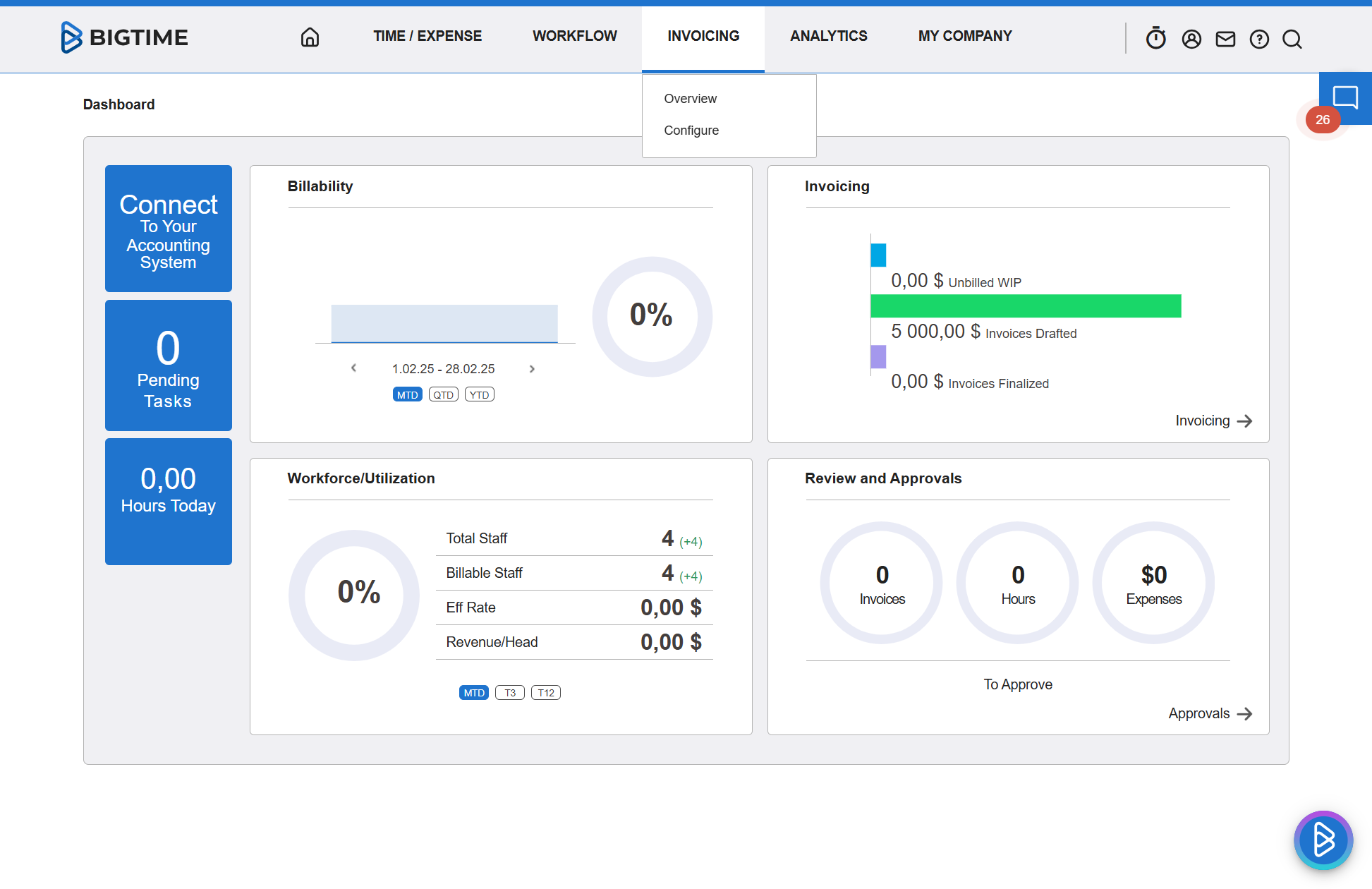Open the chat messages panel icon
Viewport: 1372px width, 889px height.
(x=1345, y=97)
